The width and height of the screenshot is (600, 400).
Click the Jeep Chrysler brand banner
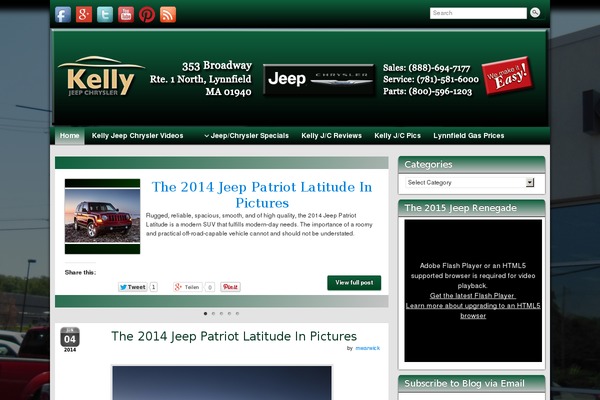319,80
